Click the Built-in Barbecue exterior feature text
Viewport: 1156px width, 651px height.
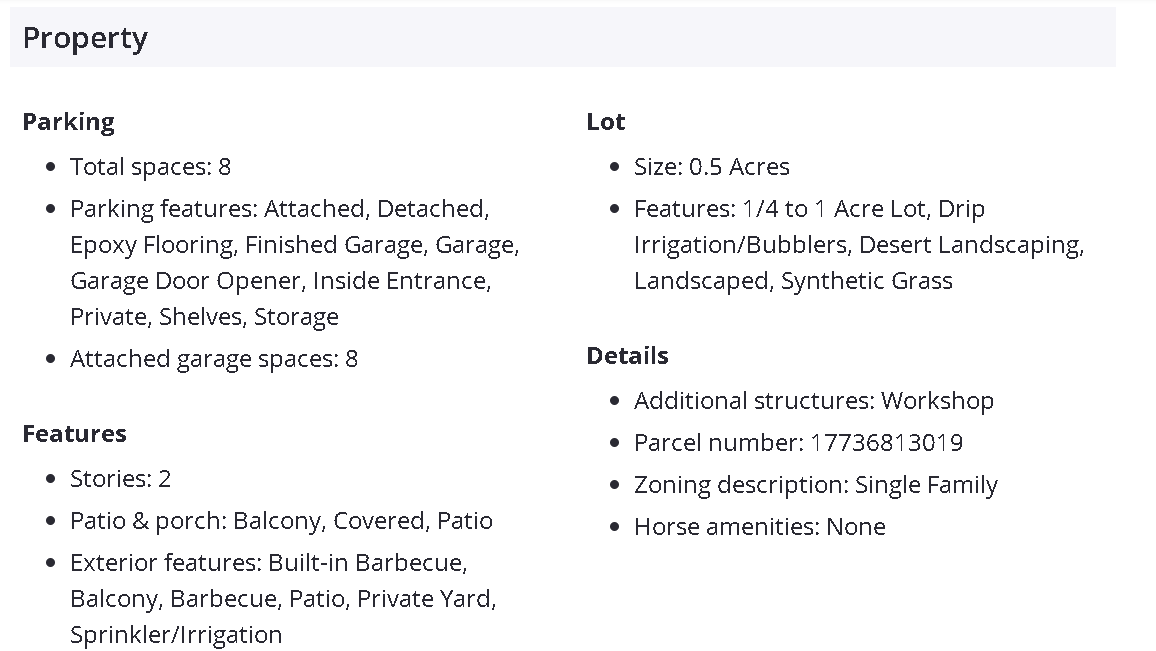(367, 563)
